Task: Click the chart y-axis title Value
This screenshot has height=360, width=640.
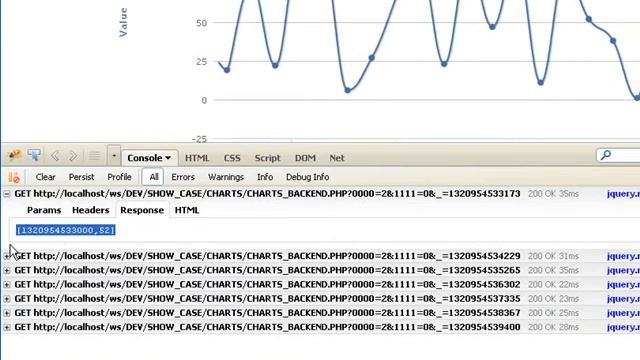Action: click(x=123, y=22)
